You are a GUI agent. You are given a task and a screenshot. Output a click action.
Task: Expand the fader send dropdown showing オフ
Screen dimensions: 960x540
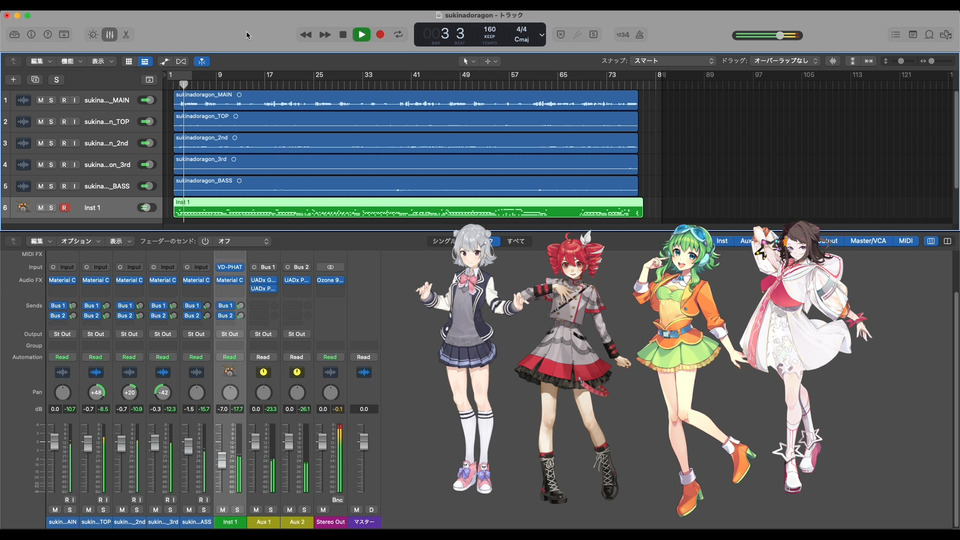242,241
